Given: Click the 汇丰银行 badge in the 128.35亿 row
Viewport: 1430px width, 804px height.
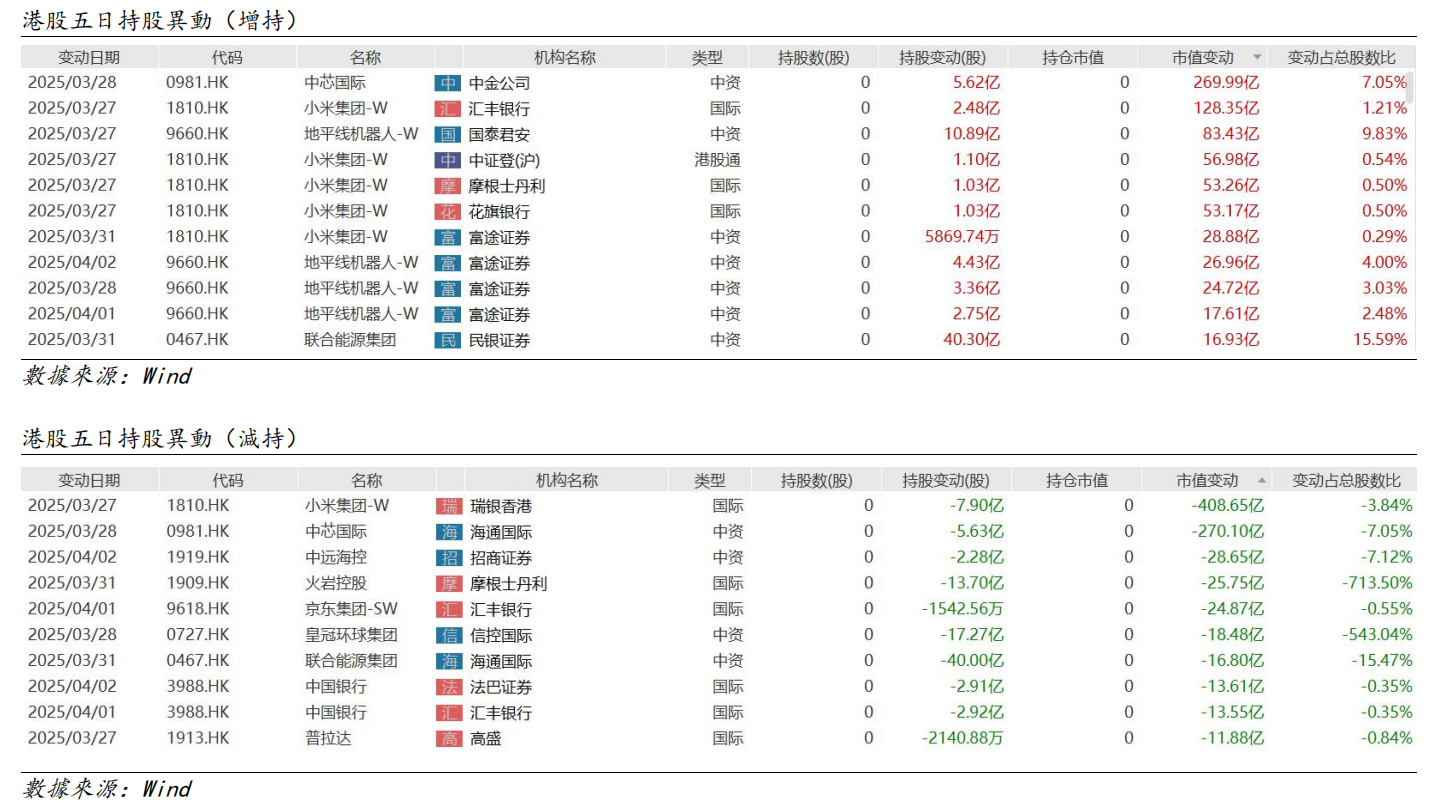Looking at the screenshot, I should [449, 109].
